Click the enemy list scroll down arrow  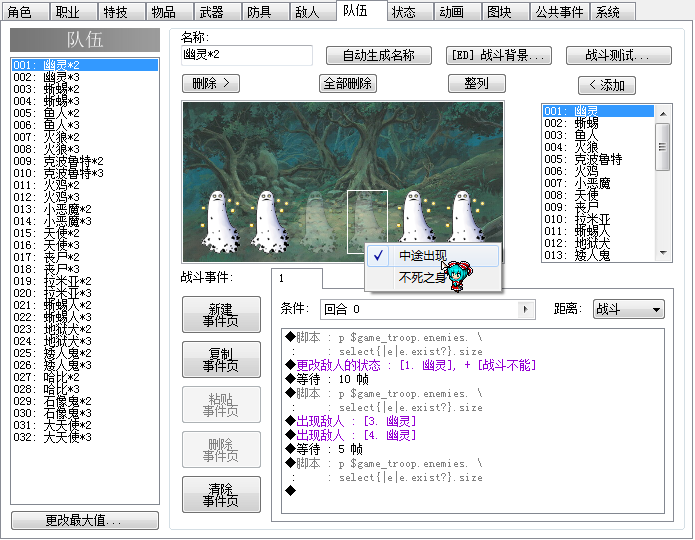point(663,253)
